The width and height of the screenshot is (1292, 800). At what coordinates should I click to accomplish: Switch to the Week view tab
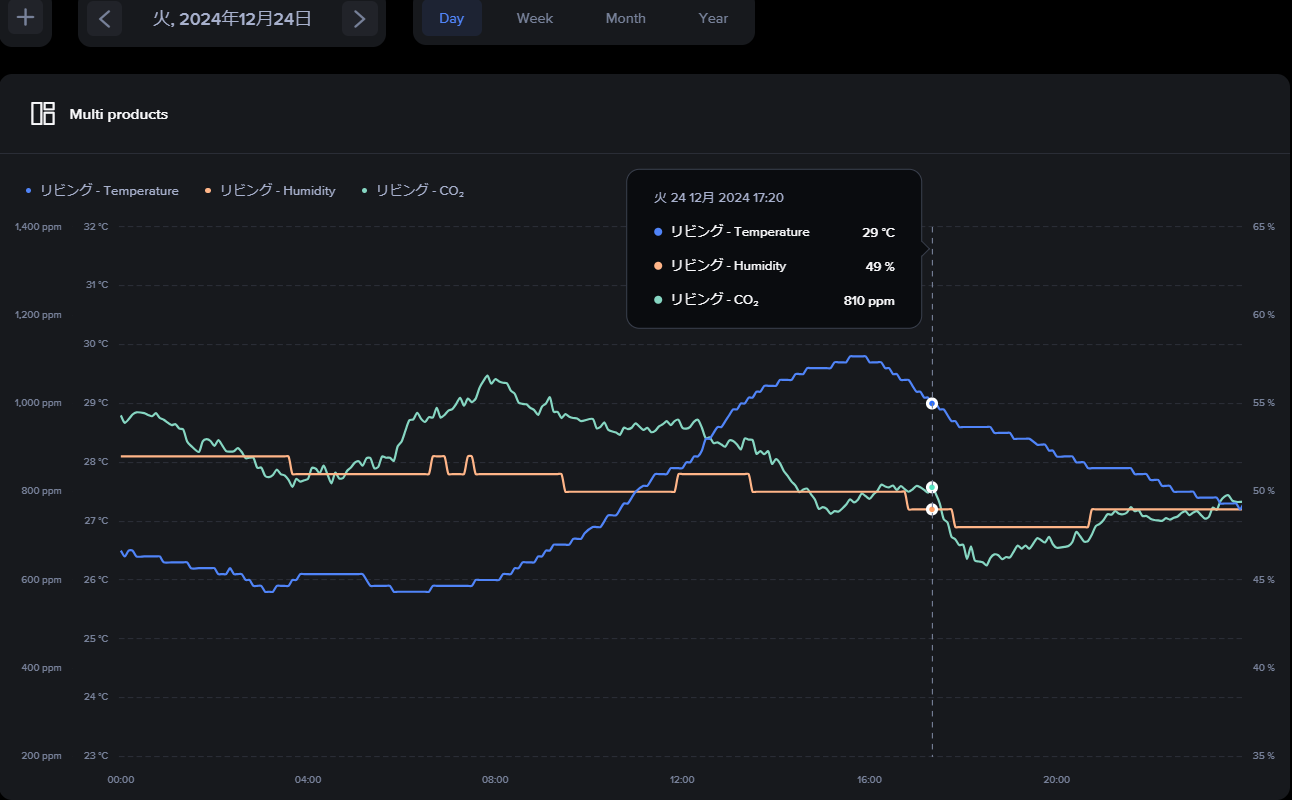pos(535,18)
